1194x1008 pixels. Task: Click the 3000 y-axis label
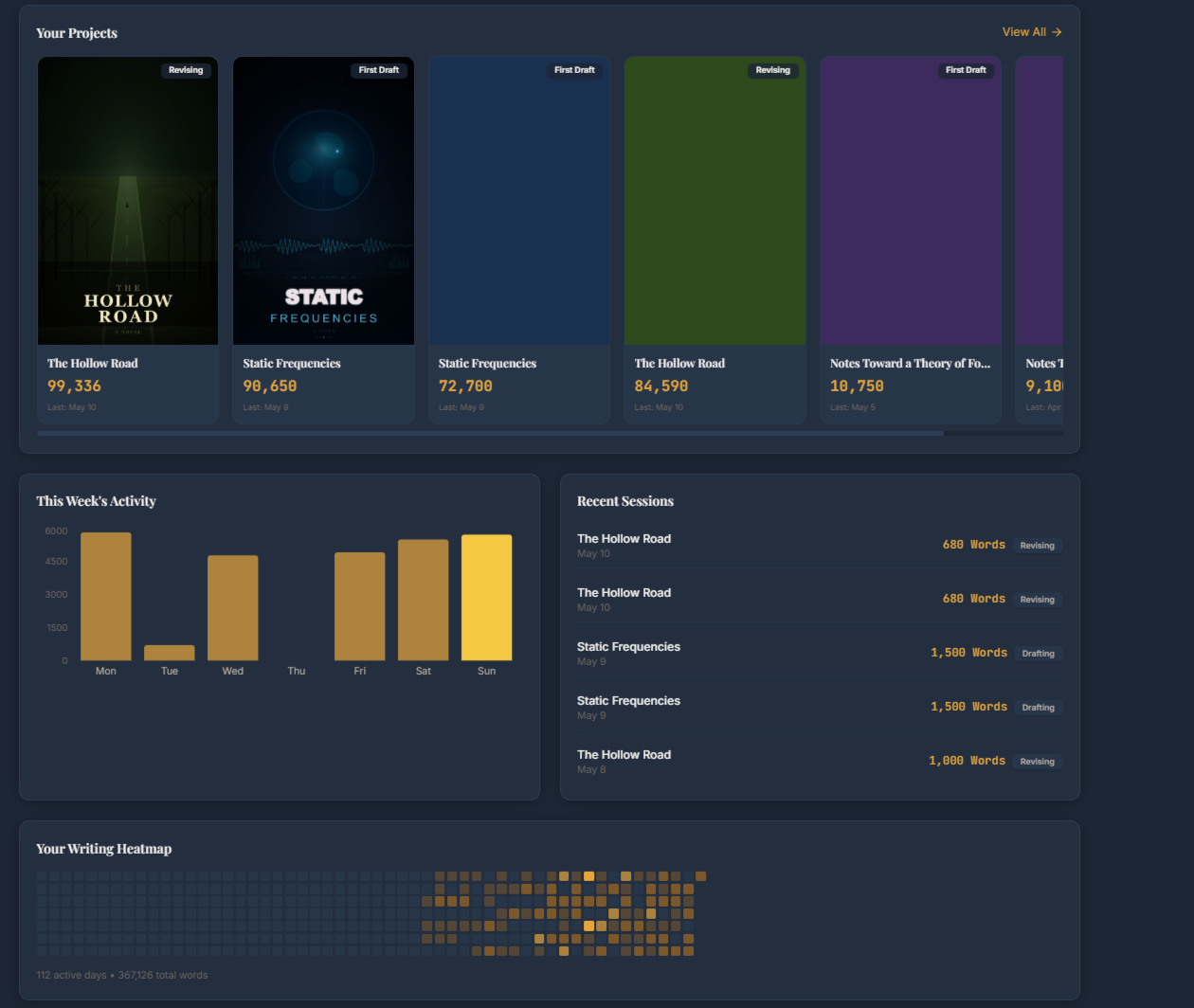click(57, 595)
